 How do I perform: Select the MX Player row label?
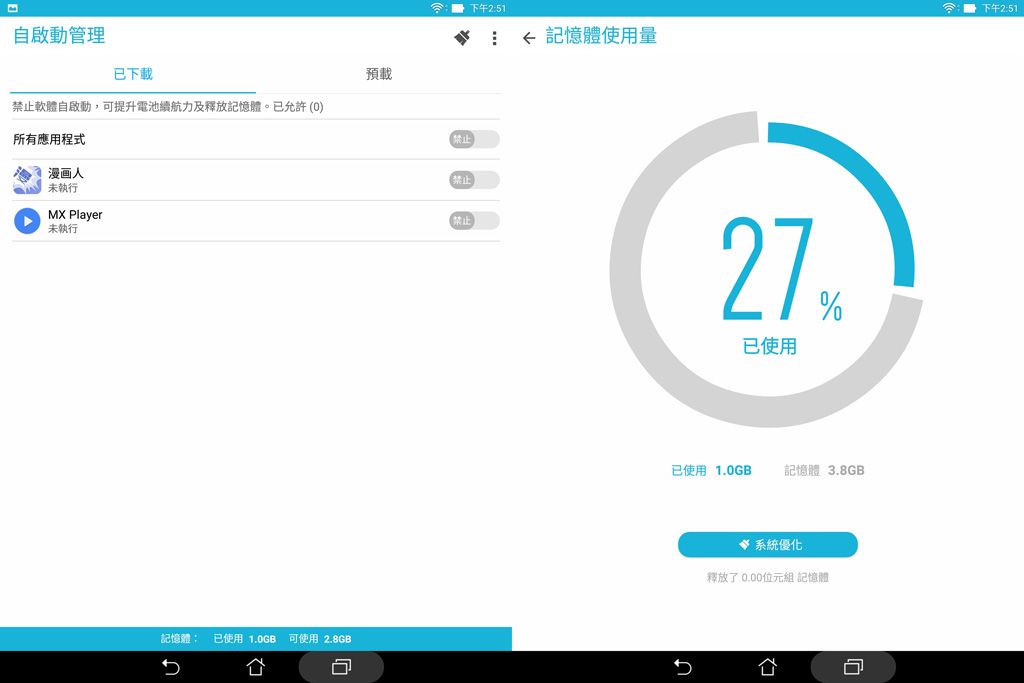(75, 215)
